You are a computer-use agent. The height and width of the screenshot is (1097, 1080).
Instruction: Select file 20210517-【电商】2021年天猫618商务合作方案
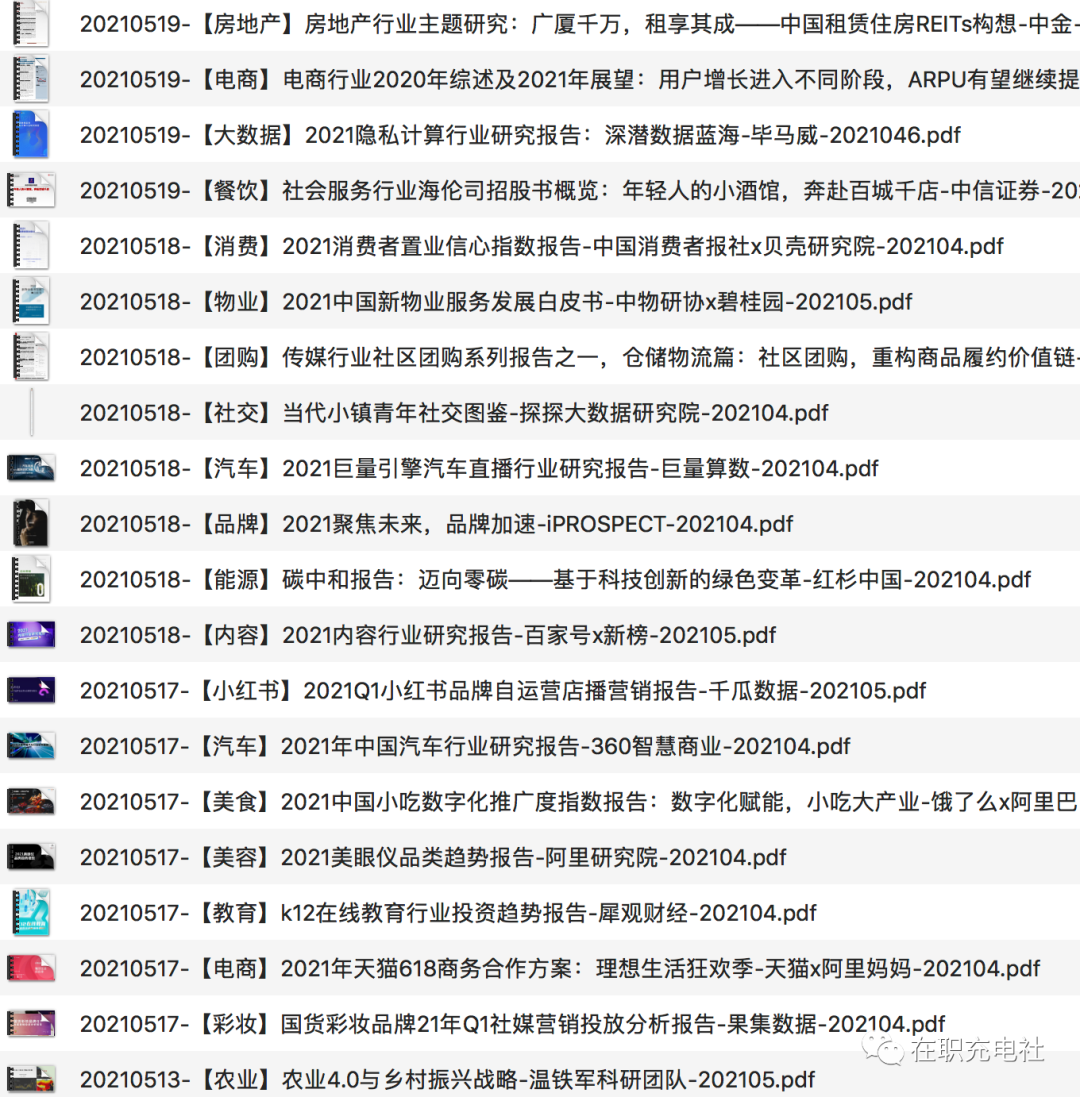[x=540, y=968]
